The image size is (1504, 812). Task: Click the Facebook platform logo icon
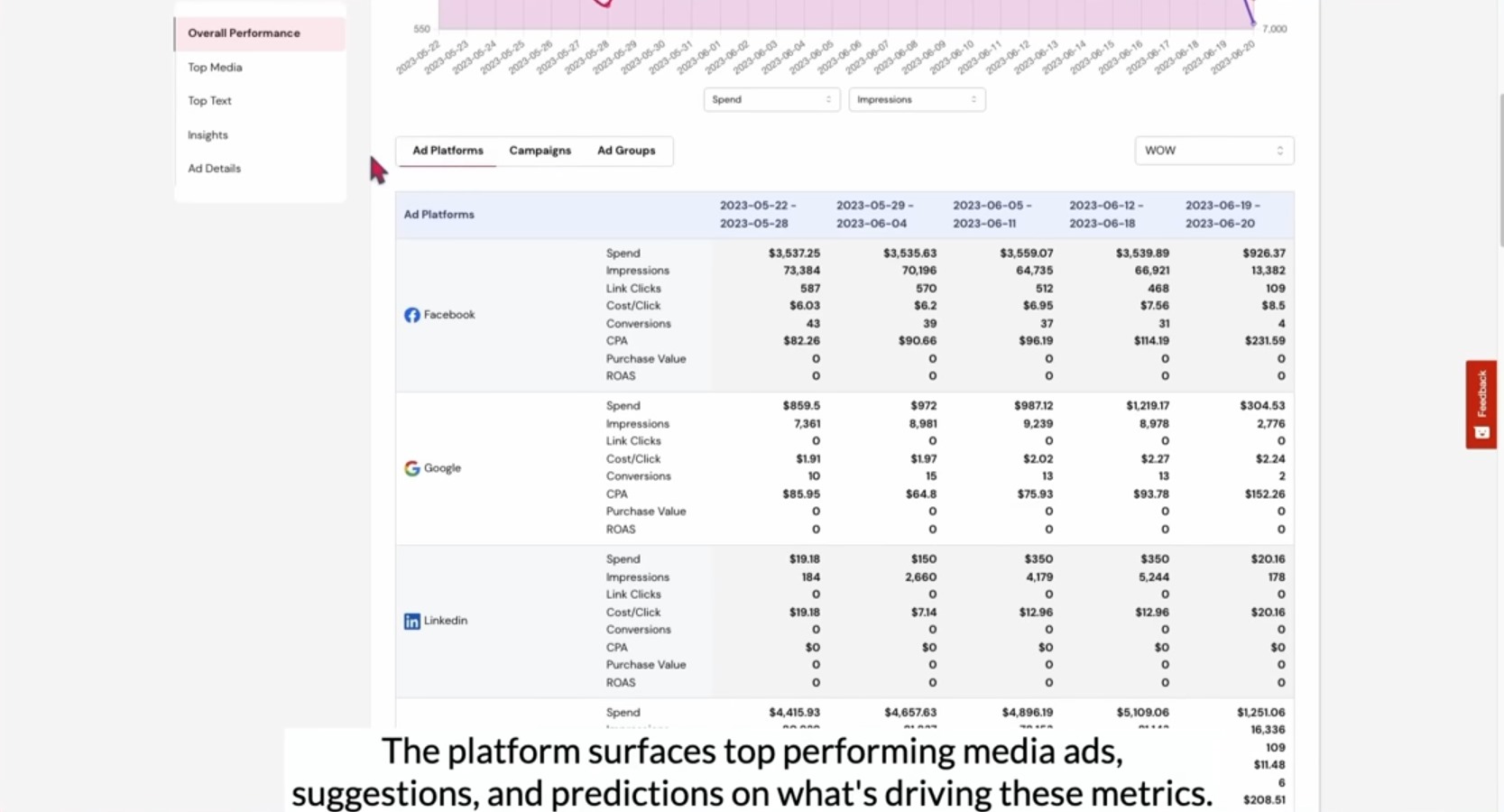pos(411,315)
